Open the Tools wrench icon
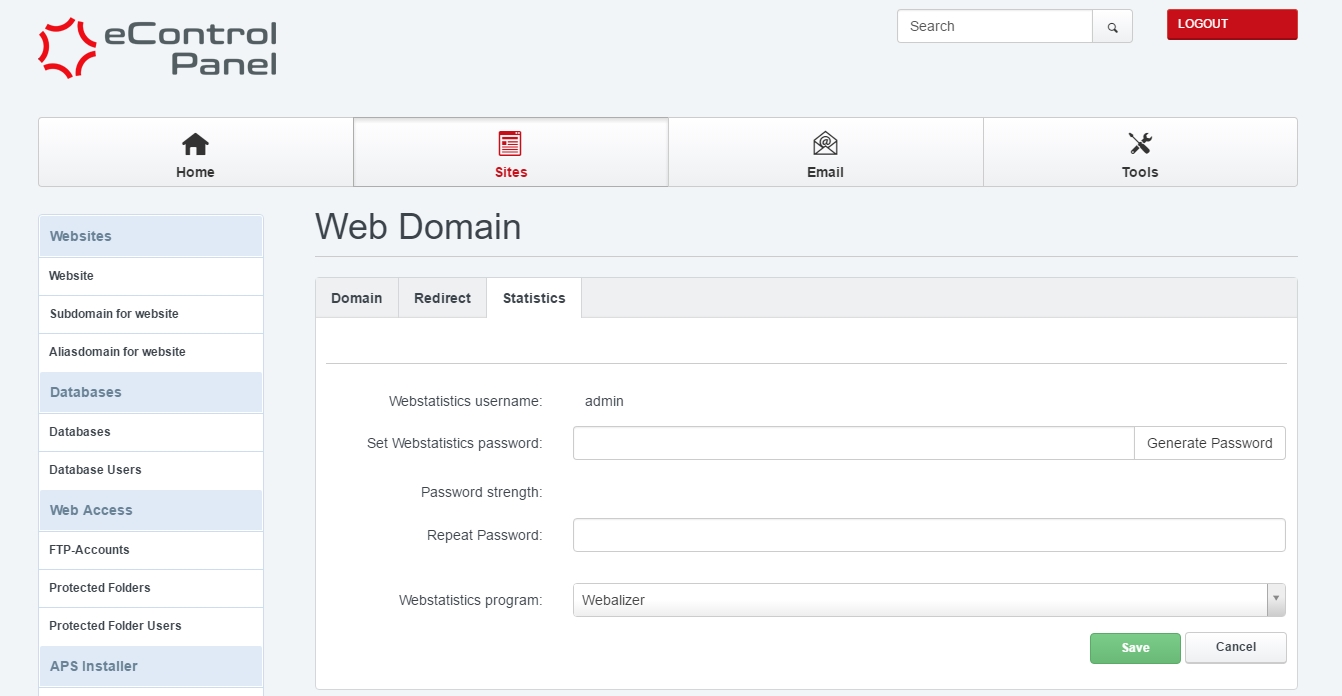The image size is (1342, 696). pyautogui.click(x=1140, y=144)
